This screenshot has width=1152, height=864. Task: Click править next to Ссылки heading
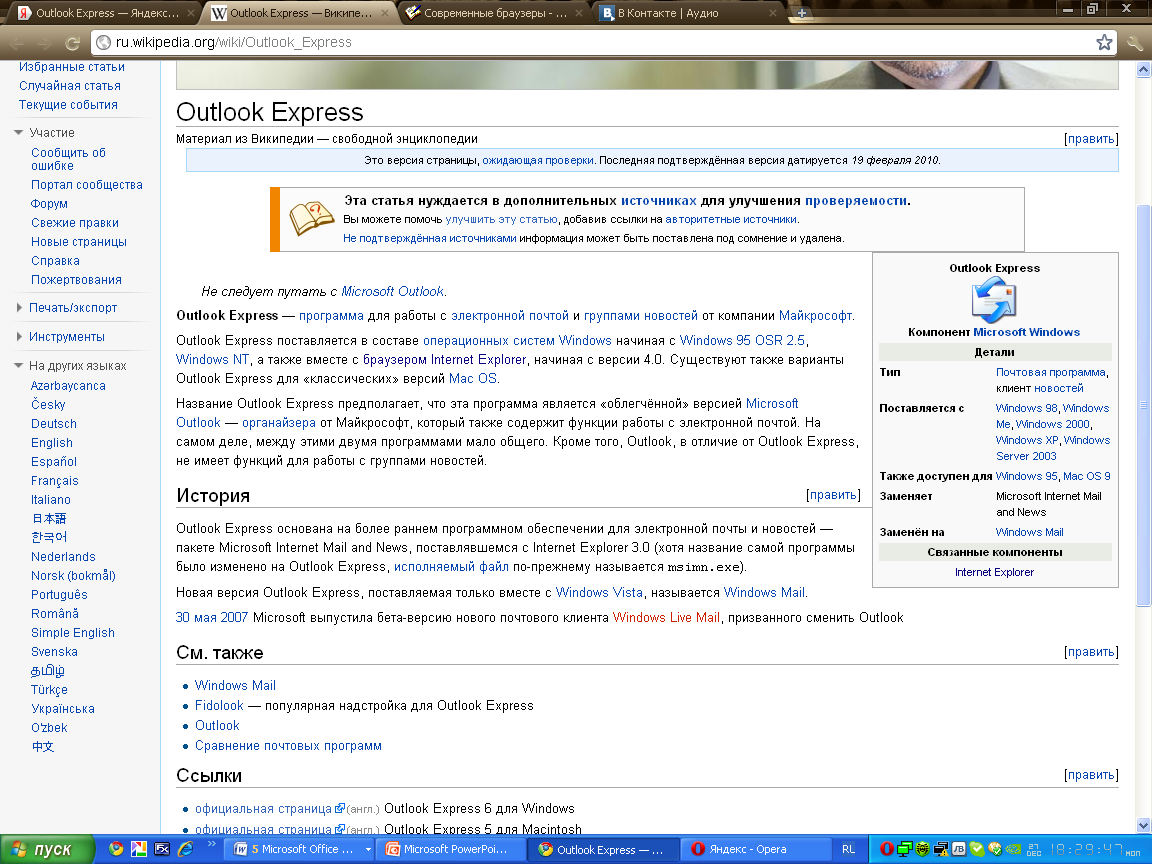click(1091, 775)
